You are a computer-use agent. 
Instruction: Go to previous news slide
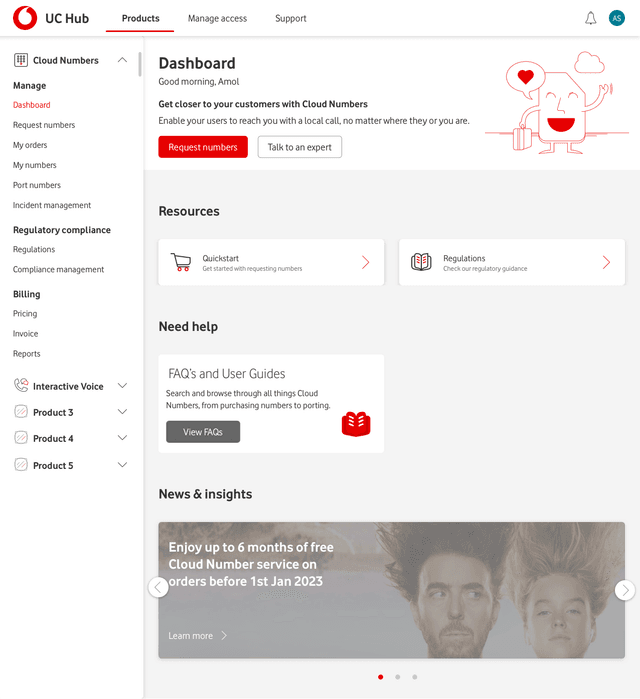point(158,588)
